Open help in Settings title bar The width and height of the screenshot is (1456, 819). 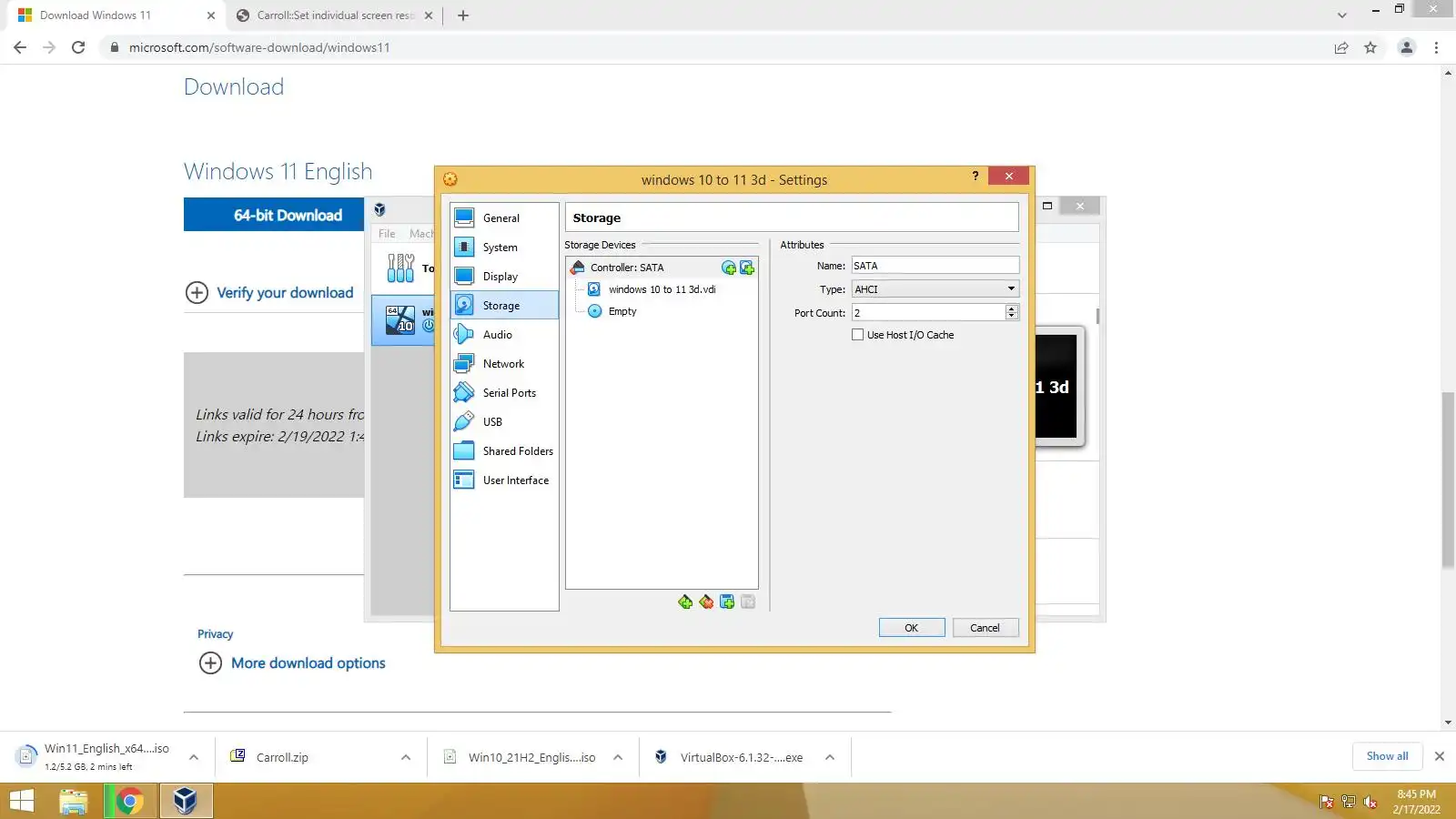[976, 176]
